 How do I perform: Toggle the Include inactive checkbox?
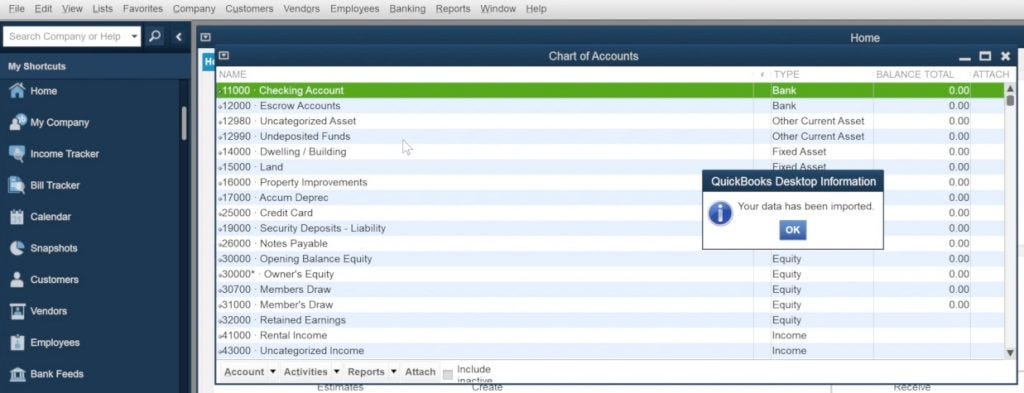(447, 374)
